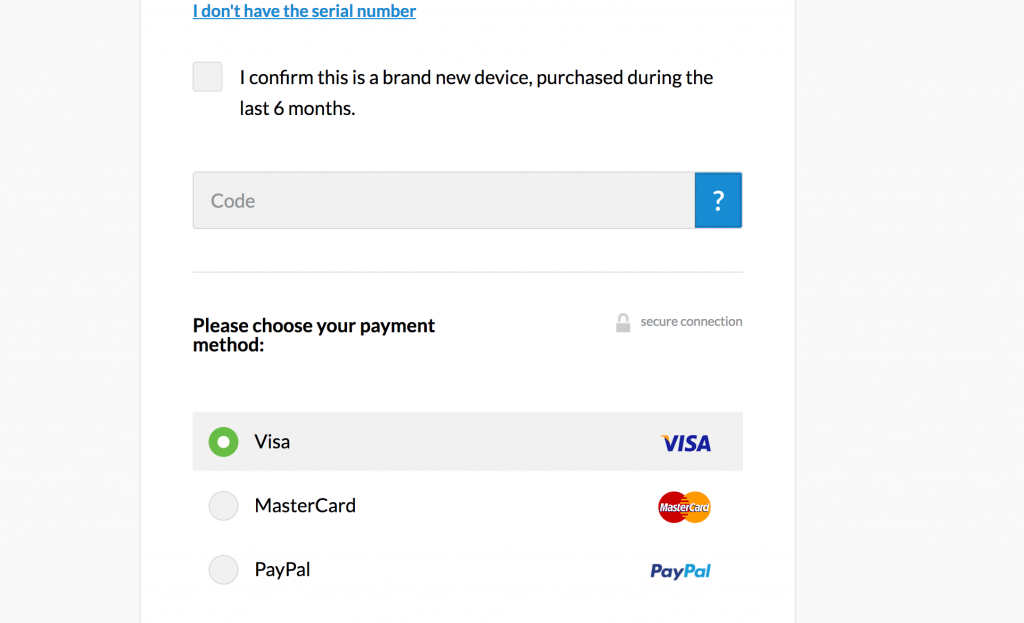Click the "PayPal" payment label text

tap(282, 570)
